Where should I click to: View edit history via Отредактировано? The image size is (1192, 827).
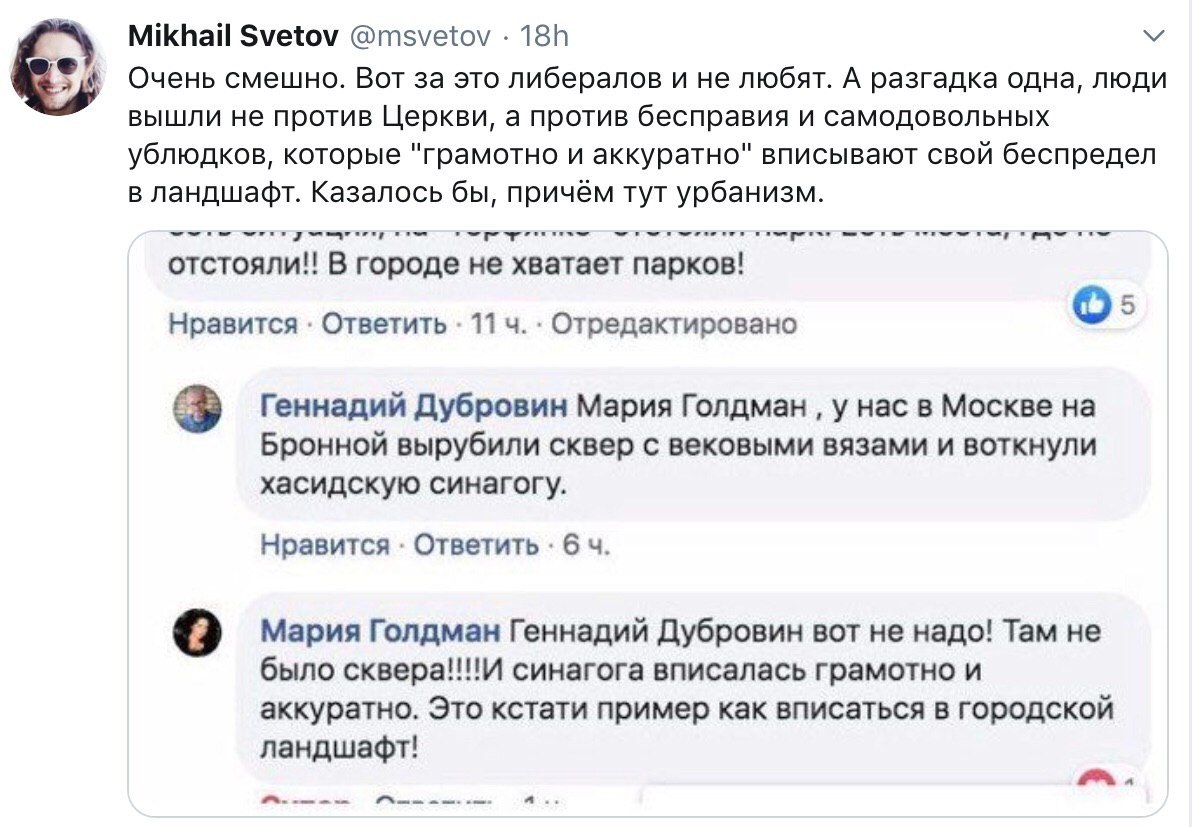click(674, 324)
